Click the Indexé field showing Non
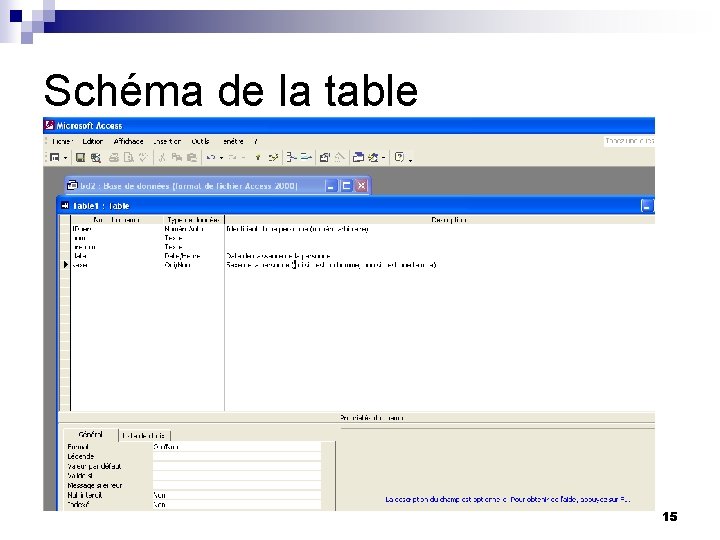The image size is (720, 540). tap(236, 505)
